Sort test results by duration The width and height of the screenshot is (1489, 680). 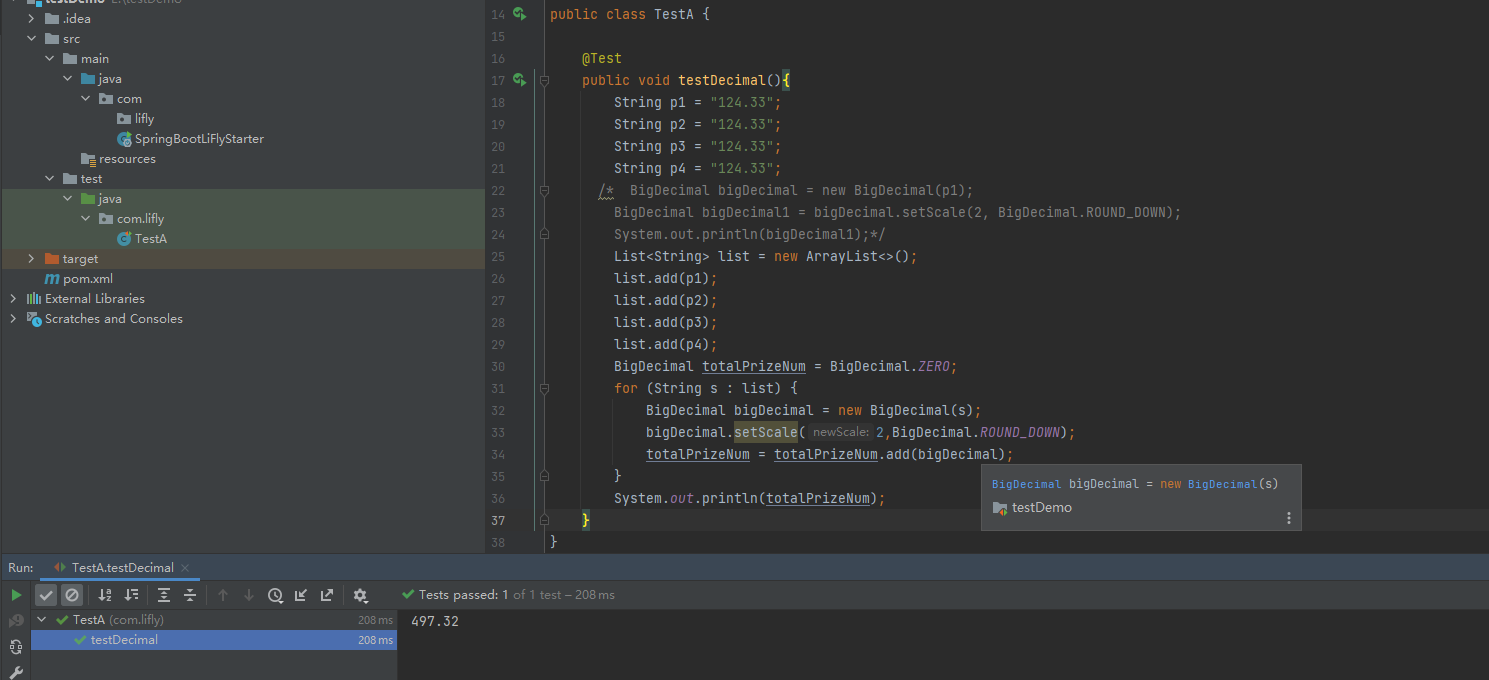[x=131, y=595]
